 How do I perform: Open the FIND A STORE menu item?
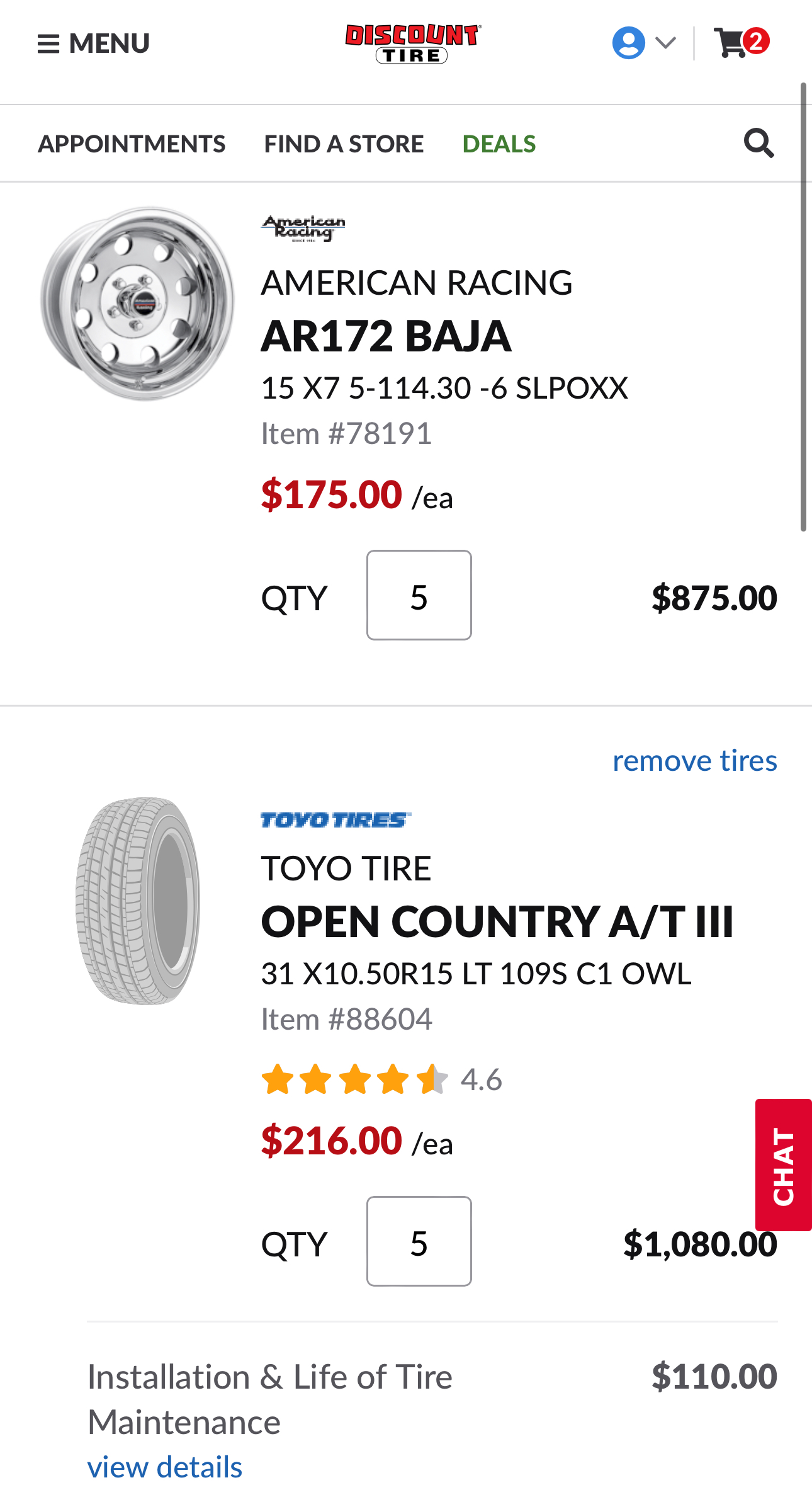pyautogui.click(x=344, y=144)
